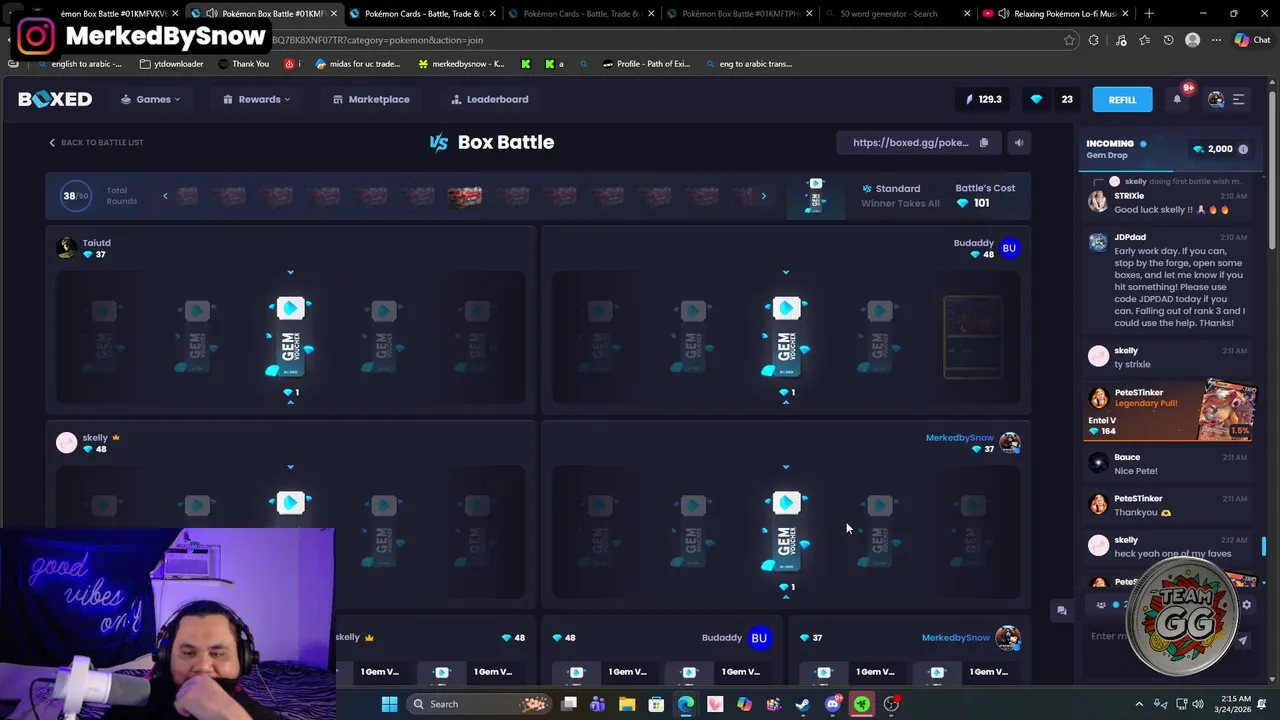Open a new browser tab

click(x=1149, y=14)
